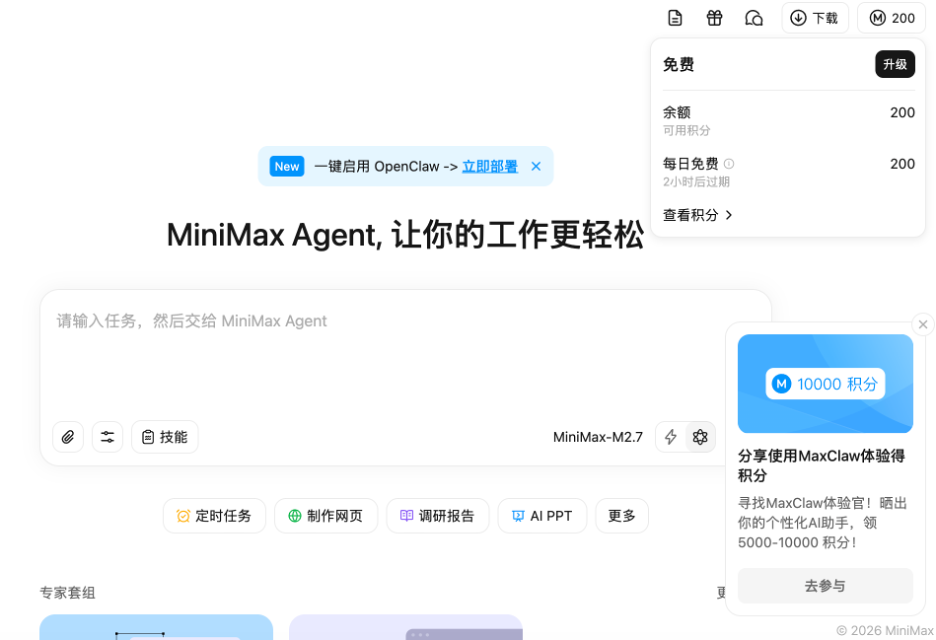Screen dimensions: 936x640
Task: Click the download arrow icon beside 下载
Action: click(x=798, y=18)
